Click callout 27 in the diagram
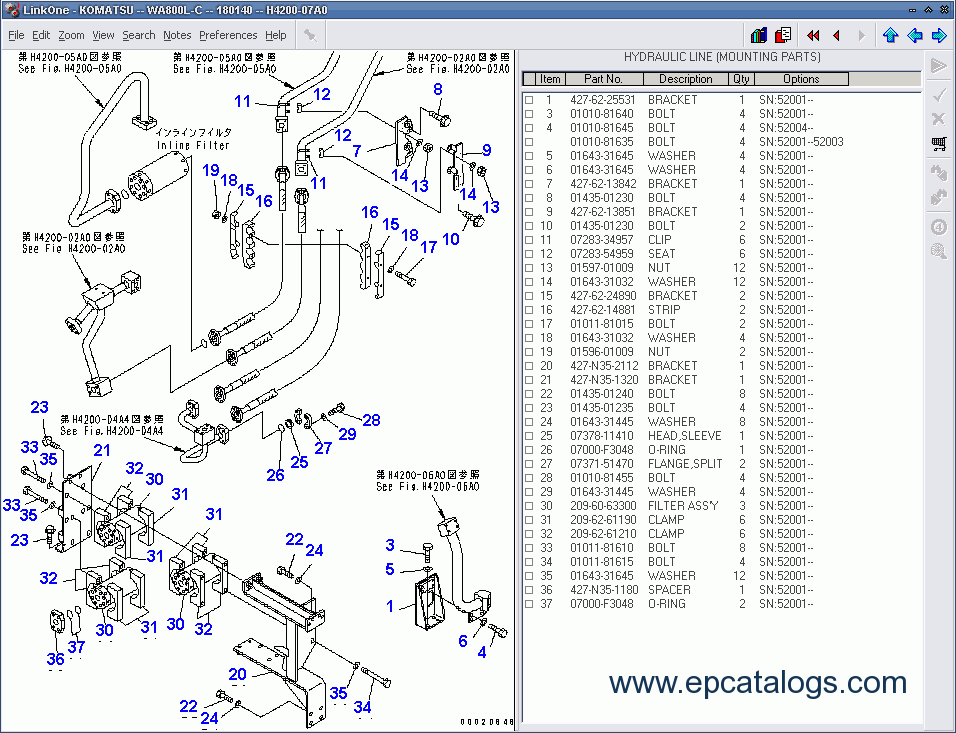Viewport: 956px width, 733px height. point(323,449)
